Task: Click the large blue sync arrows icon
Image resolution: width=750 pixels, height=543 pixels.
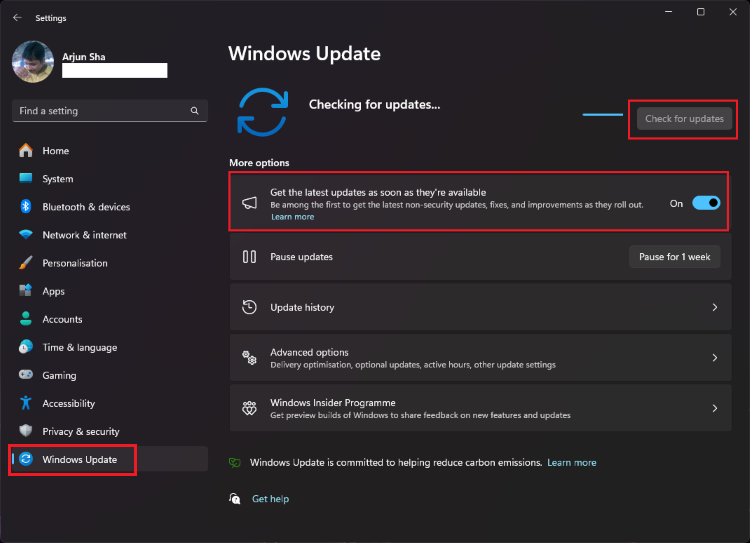Action: (263, 112)
